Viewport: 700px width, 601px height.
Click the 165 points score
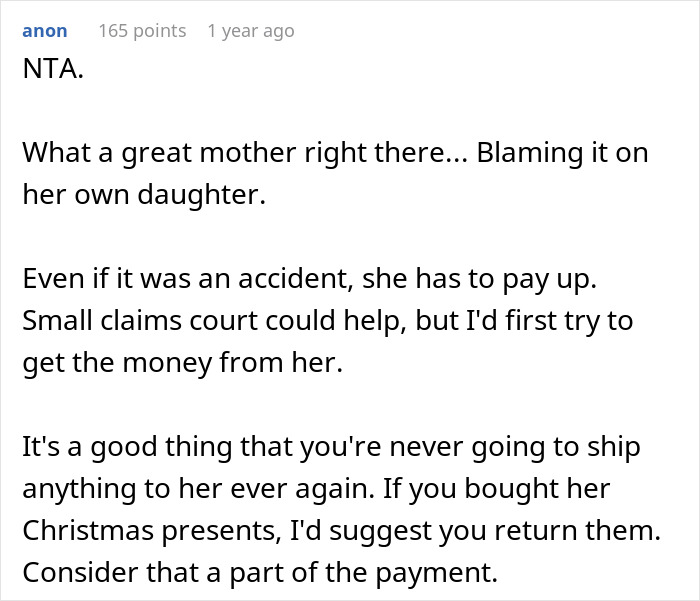coord(141,31)
